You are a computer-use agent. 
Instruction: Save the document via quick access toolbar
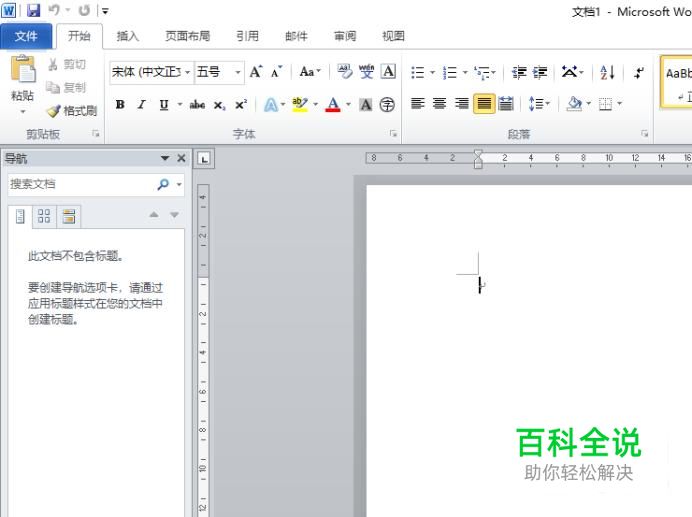(34, 10)
